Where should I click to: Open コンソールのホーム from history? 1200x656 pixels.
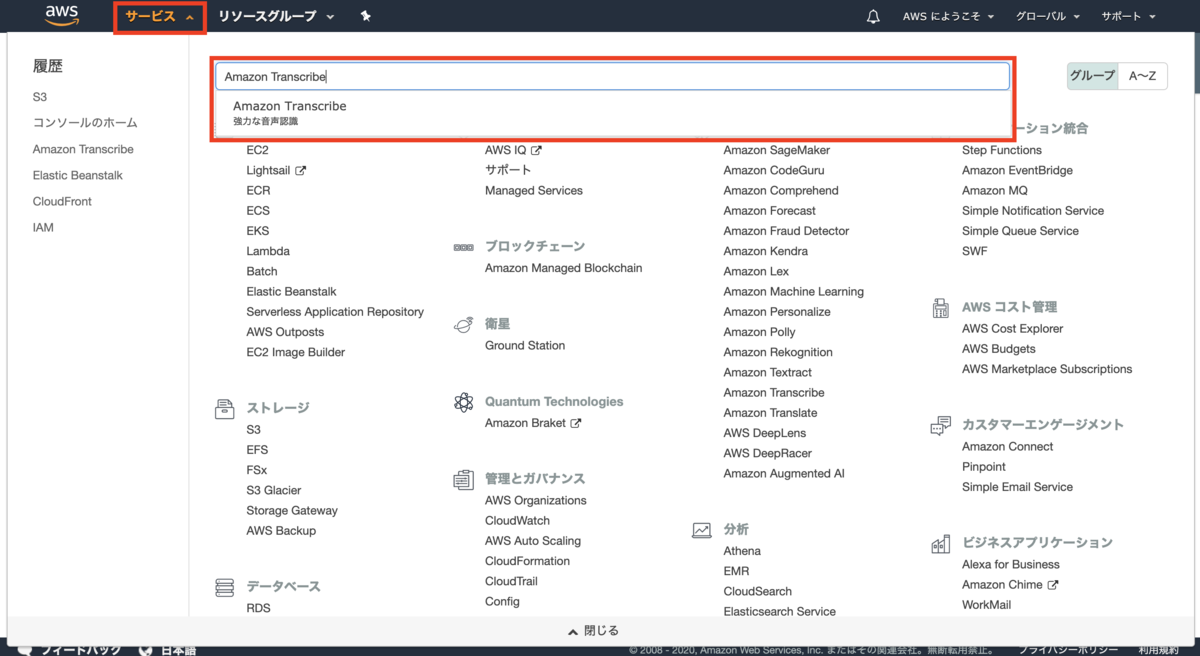[x=85, y=123]
